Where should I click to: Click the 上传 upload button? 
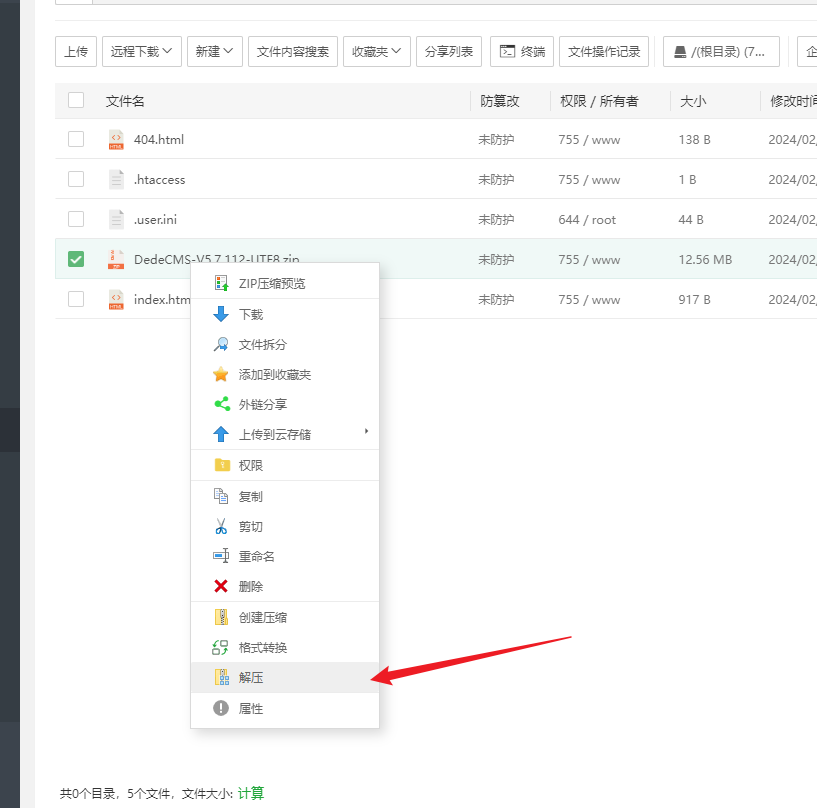(75, 51)
